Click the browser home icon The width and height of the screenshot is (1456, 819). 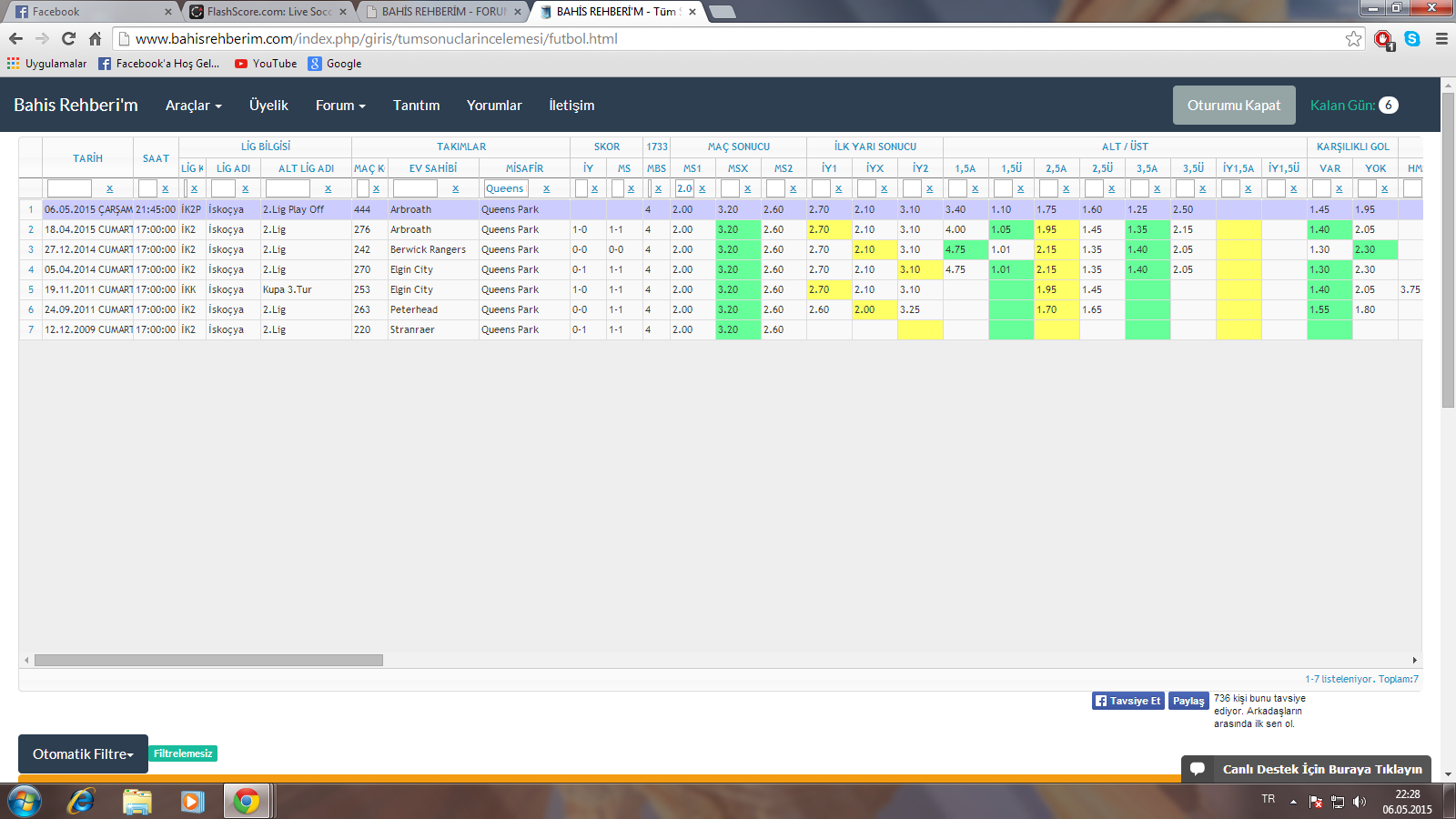coord(95,39)
